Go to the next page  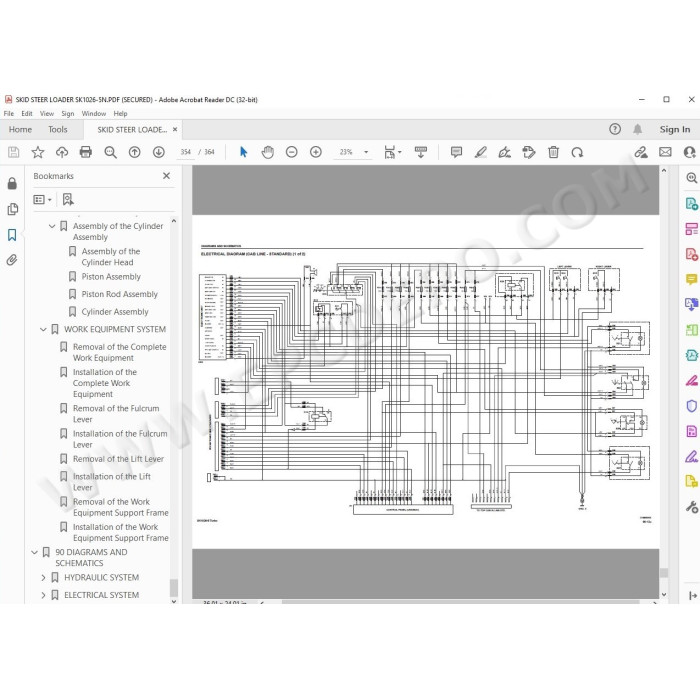point(158,152)
